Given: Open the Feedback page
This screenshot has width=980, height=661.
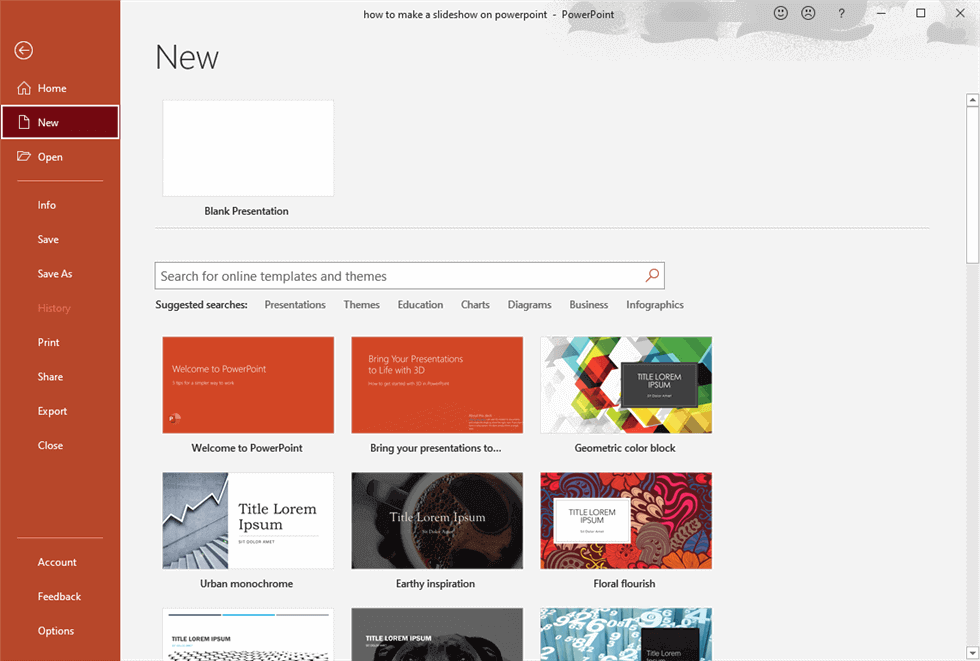Looking at the screenshot, I should click(60, 597).
